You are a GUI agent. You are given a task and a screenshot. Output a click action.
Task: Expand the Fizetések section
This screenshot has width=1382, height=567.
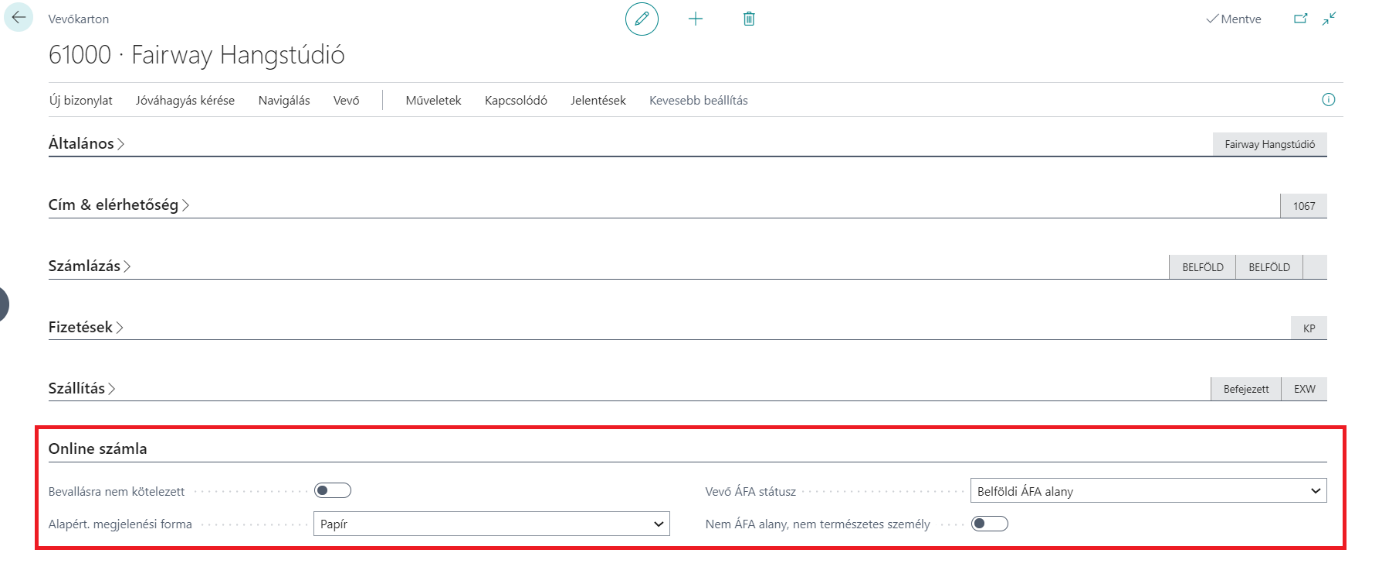pyautogui.click(x=86, y=327)
